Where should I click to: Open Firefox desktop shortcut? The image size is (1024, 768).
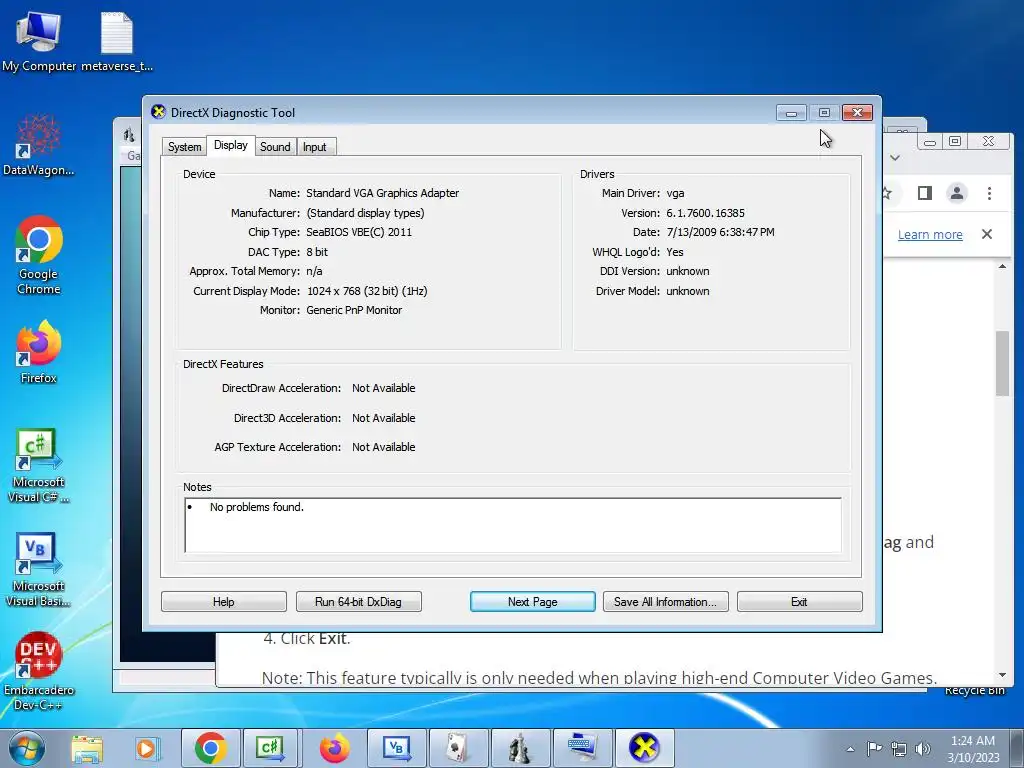pyautogui.click(x=39, y=351)
